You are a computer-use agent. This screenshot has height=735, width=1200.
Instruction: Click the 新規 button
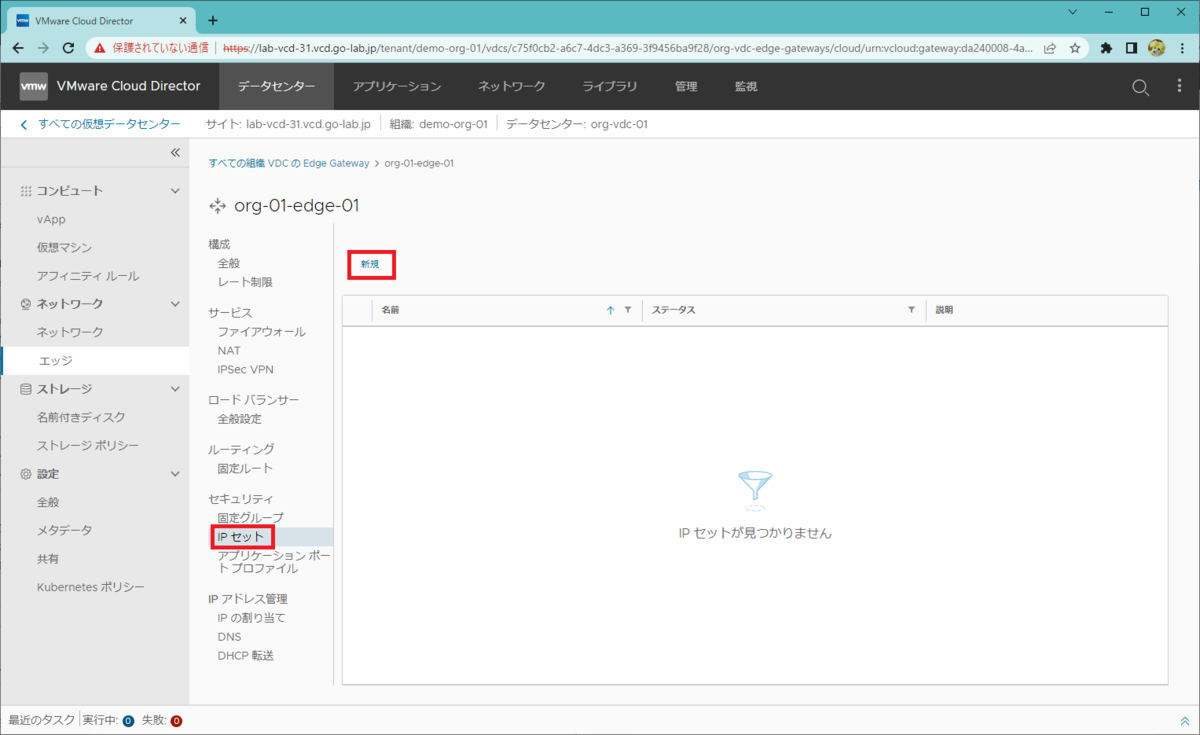371,264
